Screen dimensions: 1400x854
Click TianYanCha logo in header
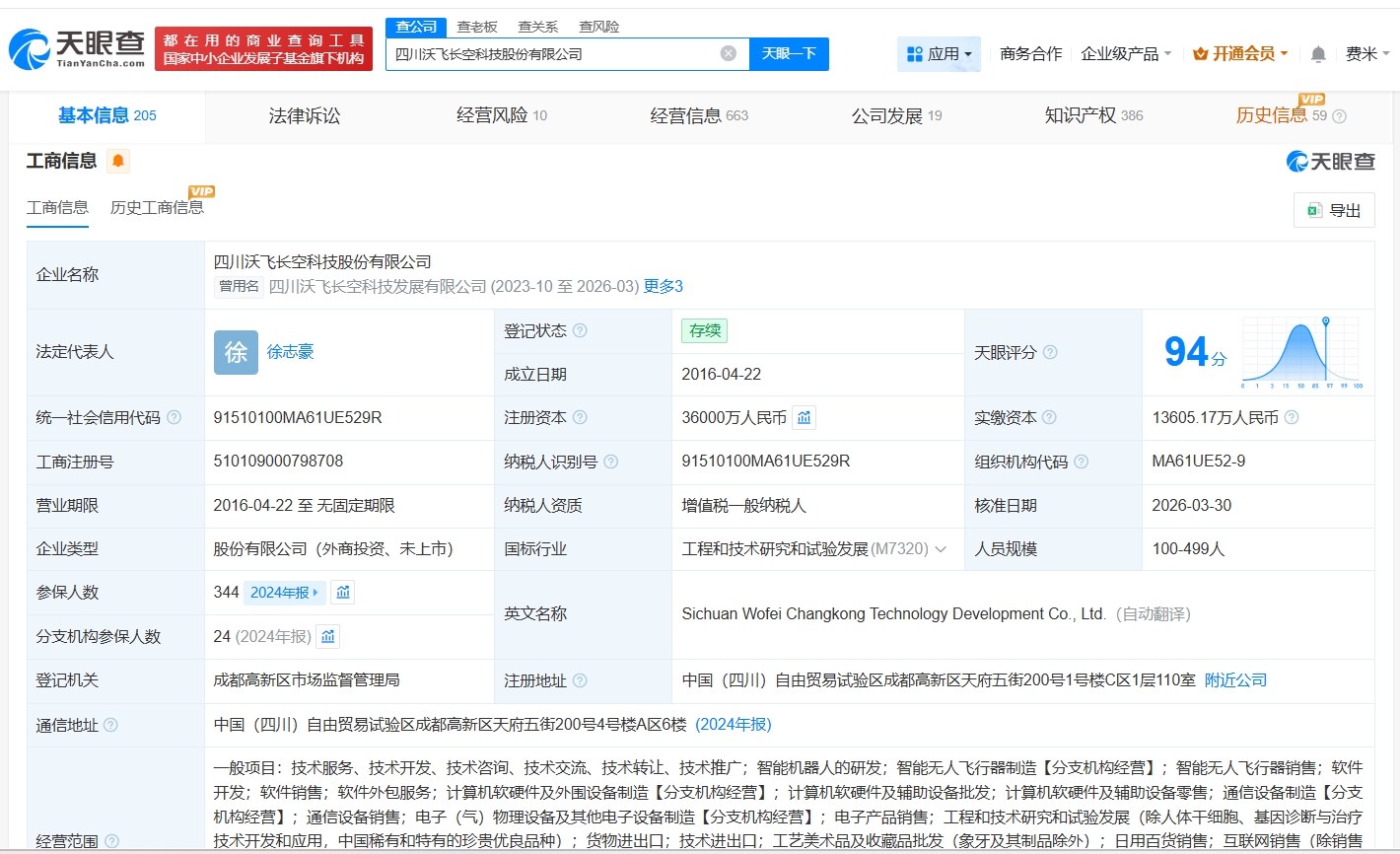(x=77, y=48)
